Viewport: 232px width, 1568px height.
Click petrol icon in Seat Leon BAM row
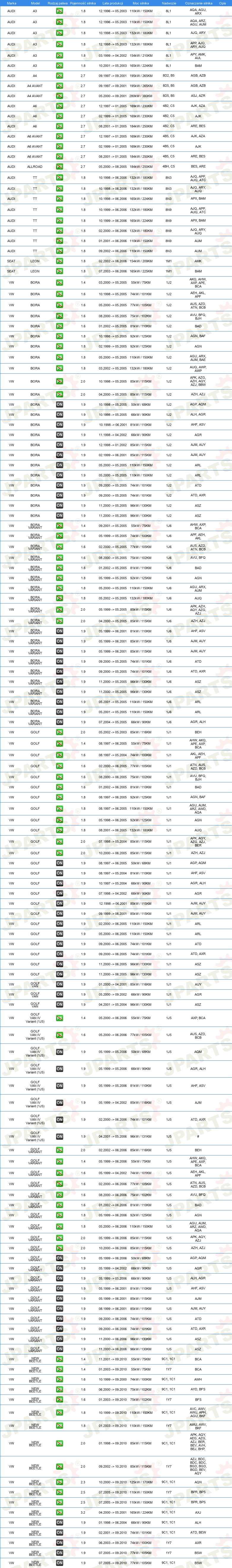[60, 271]
